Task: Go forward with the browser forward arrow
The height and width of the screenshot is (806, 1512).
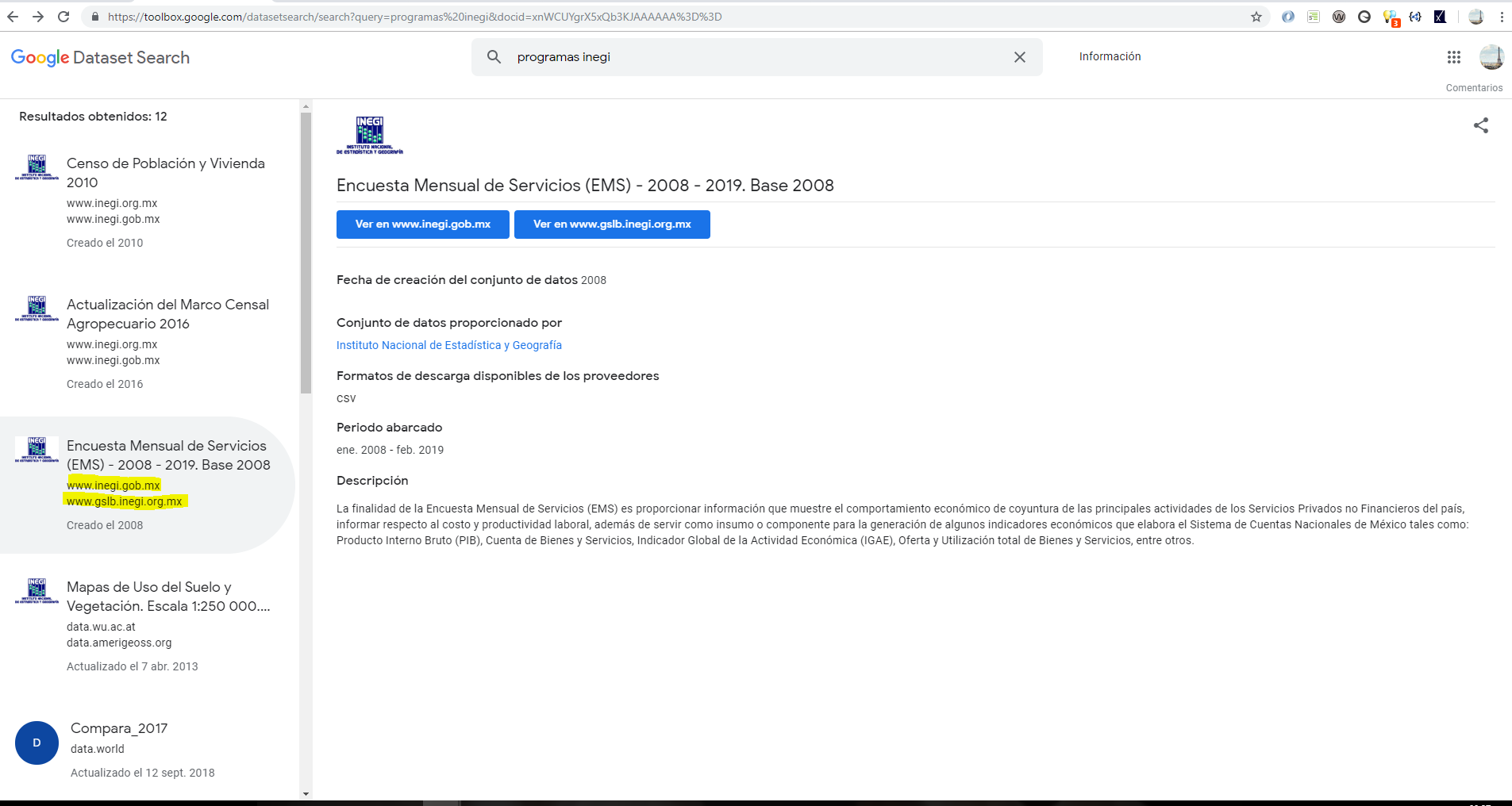Action: click(x=38, y=17)
